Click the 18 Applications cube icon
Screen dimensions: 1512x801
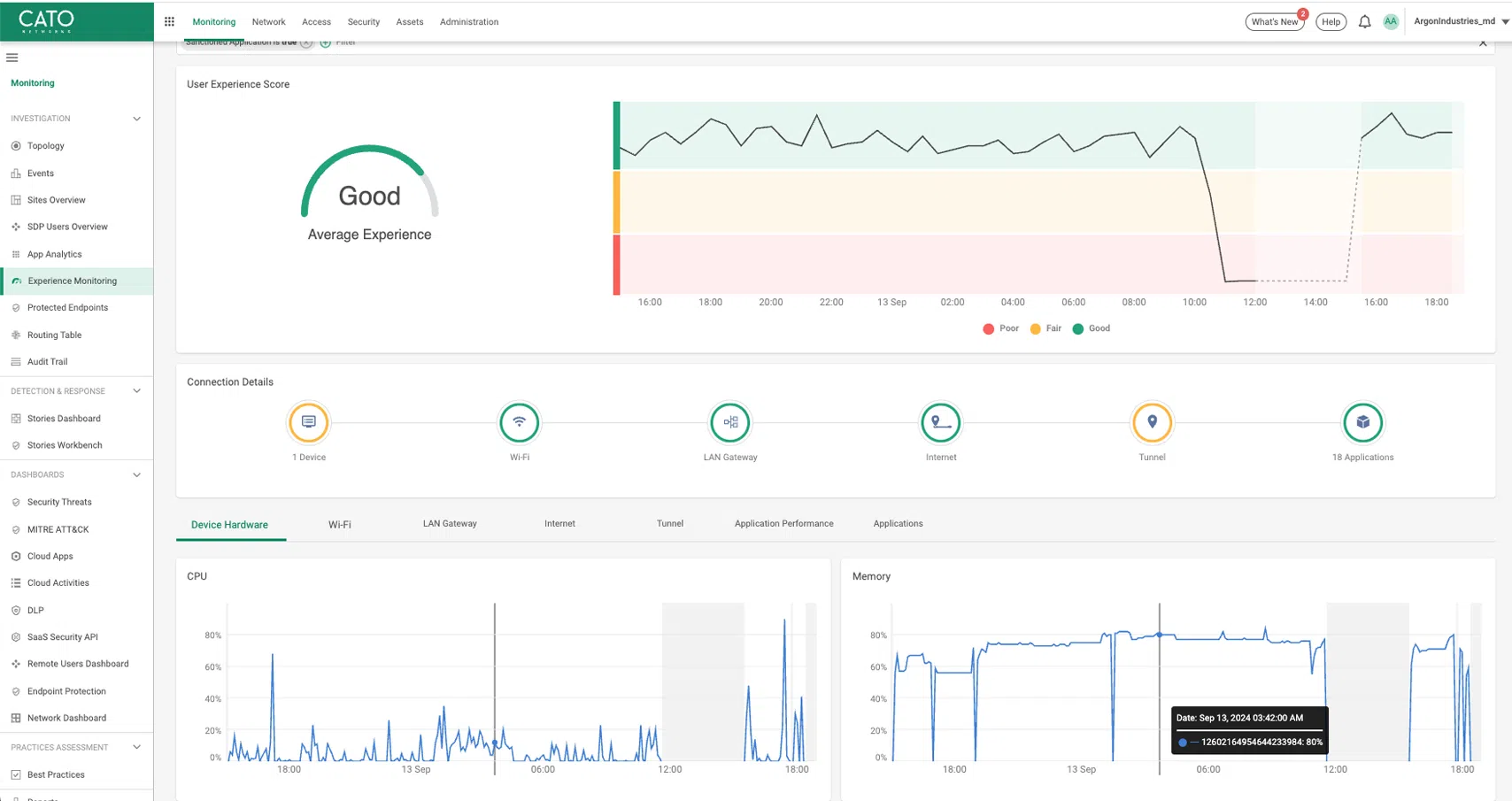tap(1362, 422)
